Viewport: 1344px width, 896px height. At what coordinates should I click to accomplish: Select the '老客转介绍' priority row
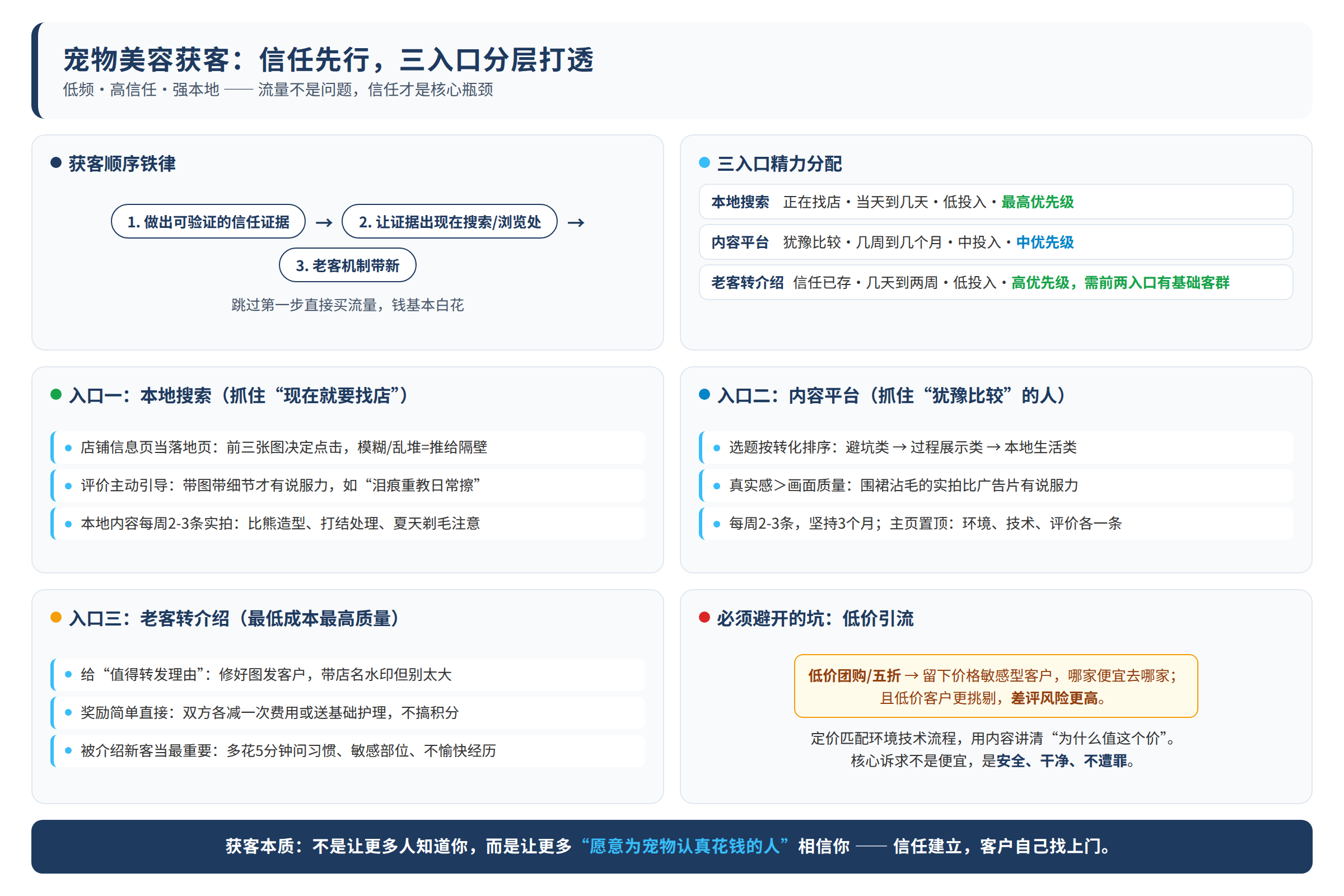(996, 282)
